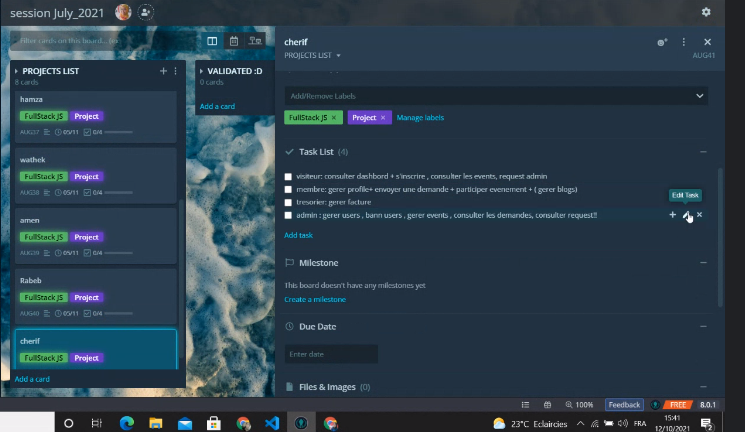
Task: Check the 'membre: gerer profile' task
Action: click(289, 189)
